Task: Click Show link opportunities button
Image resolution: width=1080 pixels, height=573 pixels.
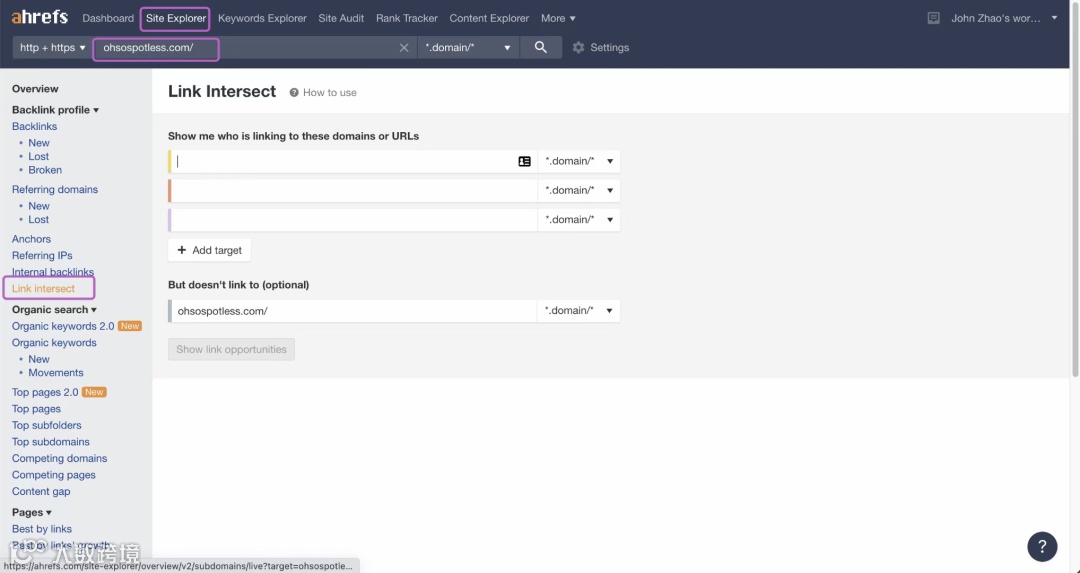Action: coord(231,349)
